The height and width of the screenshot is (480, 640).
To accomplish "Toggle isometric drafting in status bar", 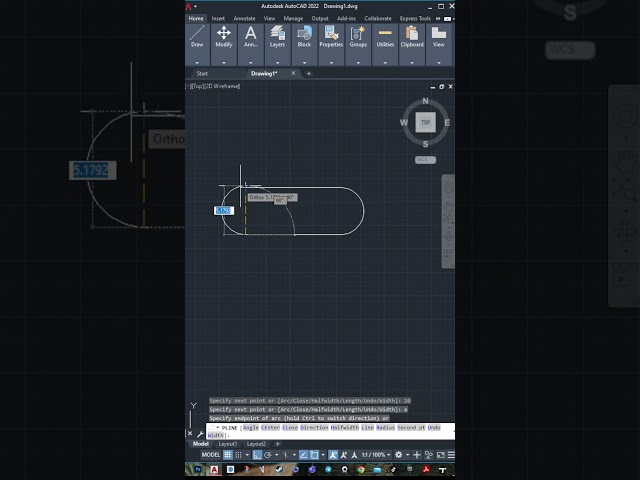I will click(285, 455).
